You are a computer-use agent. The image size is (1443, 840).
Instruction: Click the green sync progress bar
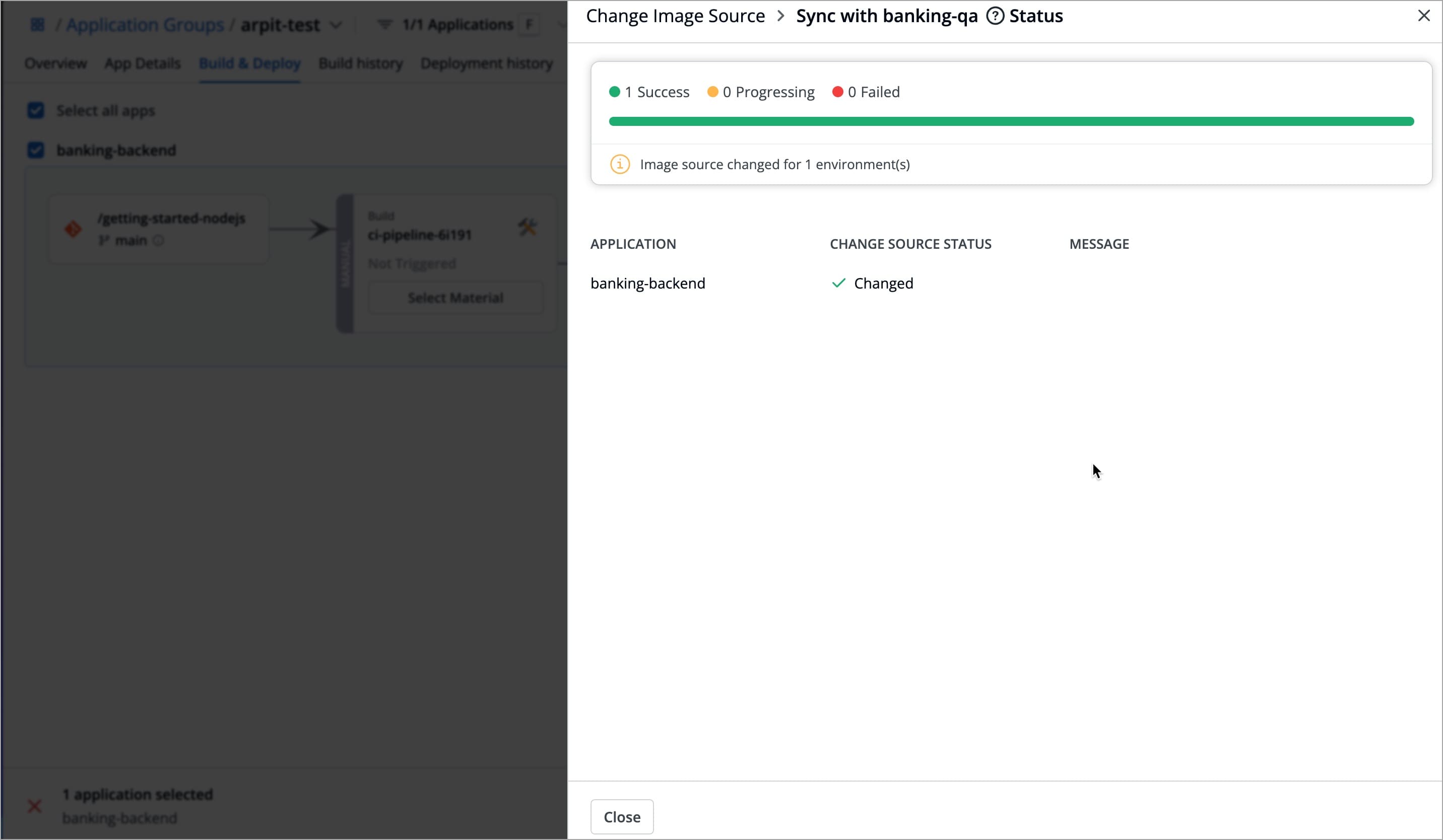(x=1012, y=121)
